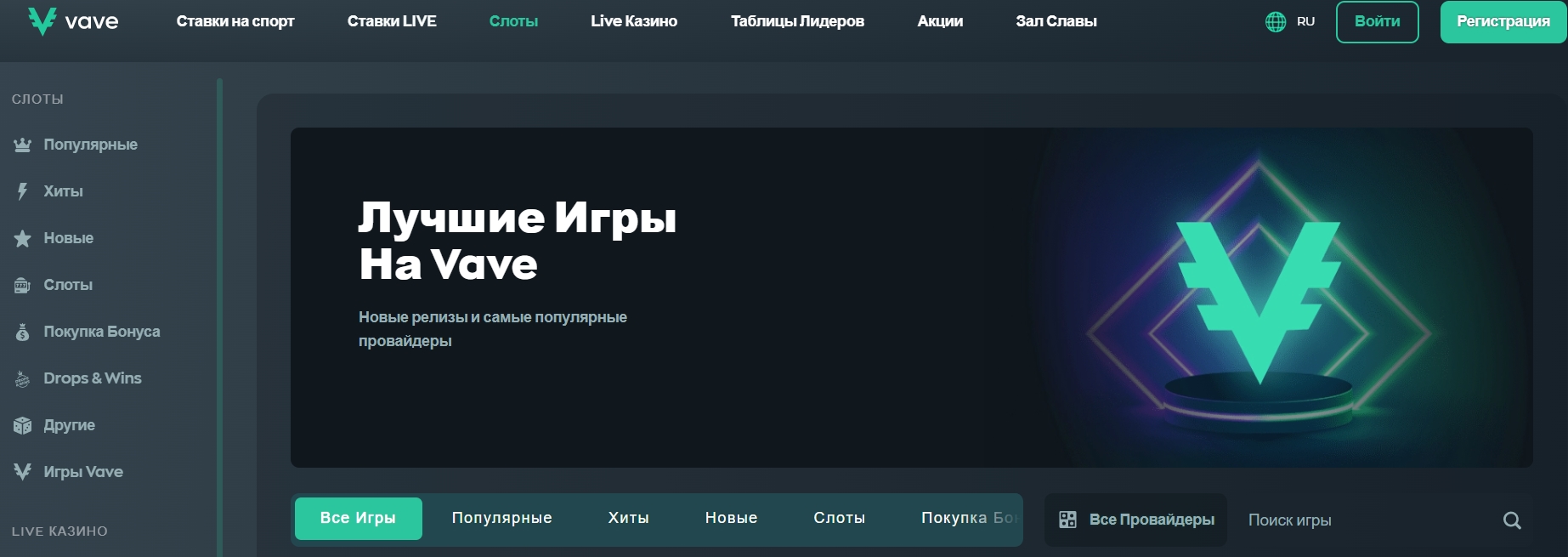The image size is (1568, 557).
Task: Open Покупка Бонуса in the sidebar
Action: pos(101,332)
